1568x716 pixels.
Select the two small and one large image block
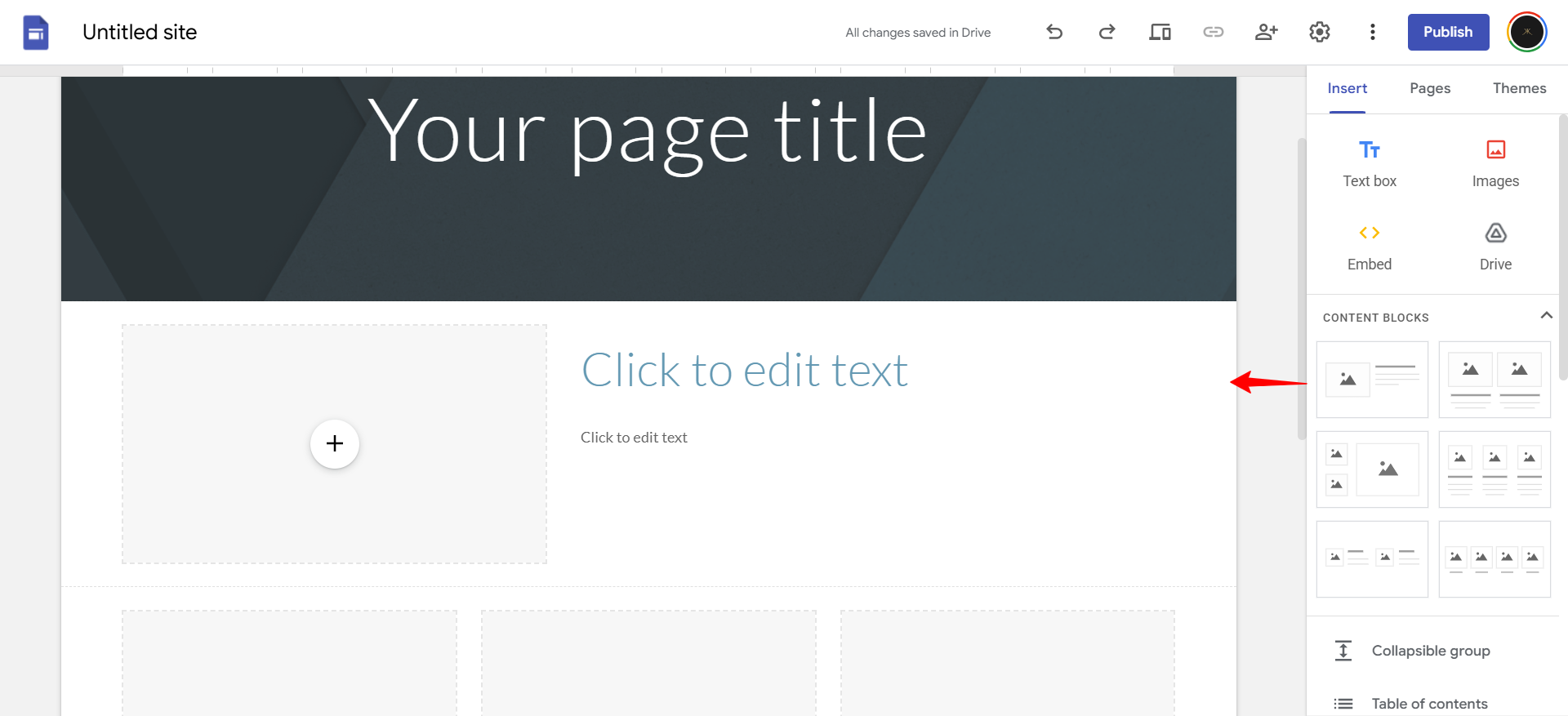(x=1372, y=469)
